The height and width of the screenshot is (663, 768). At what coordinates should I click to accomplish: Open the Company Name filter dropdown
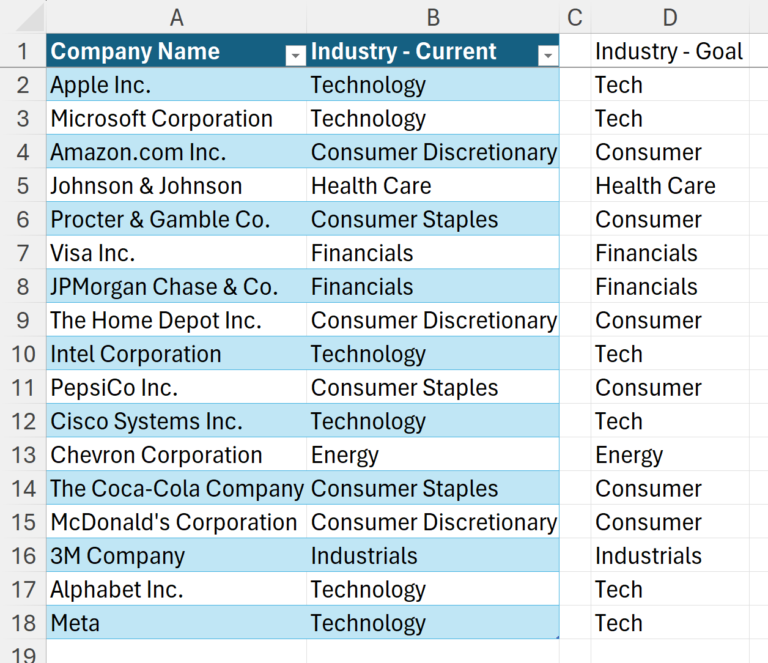click(295, 56)
